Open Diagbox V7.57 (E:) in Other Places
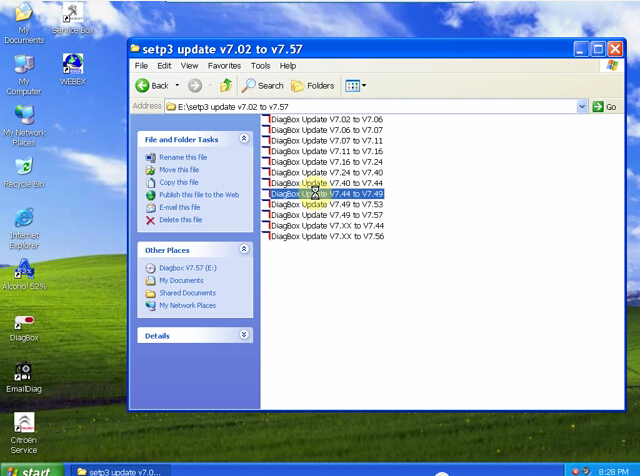Viewport: 640px width, 476px height. [188, 268]
